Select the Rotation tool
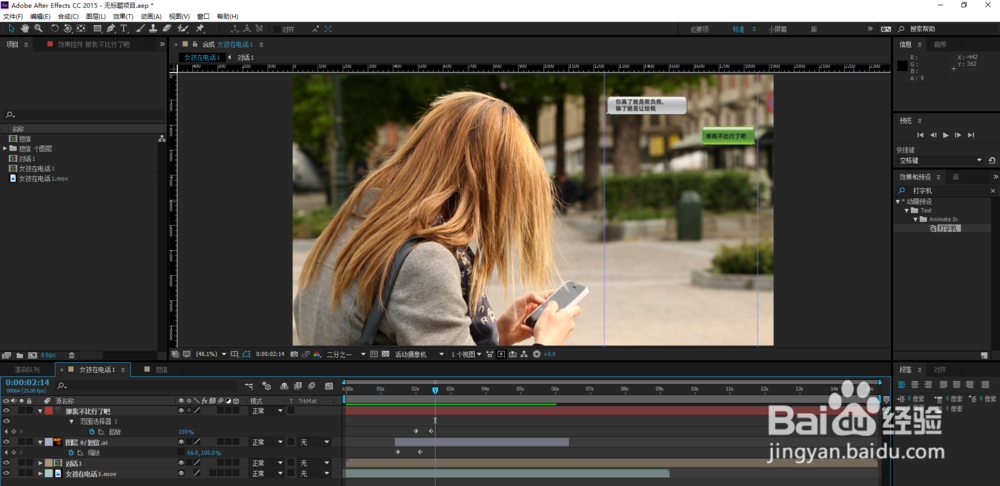 tap(54, 29)
